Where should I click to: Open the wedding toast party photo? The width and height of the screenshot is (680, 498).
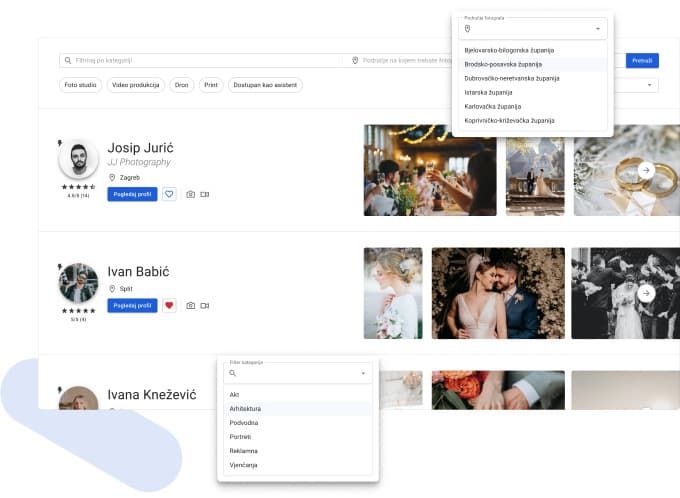pos(430,170)
